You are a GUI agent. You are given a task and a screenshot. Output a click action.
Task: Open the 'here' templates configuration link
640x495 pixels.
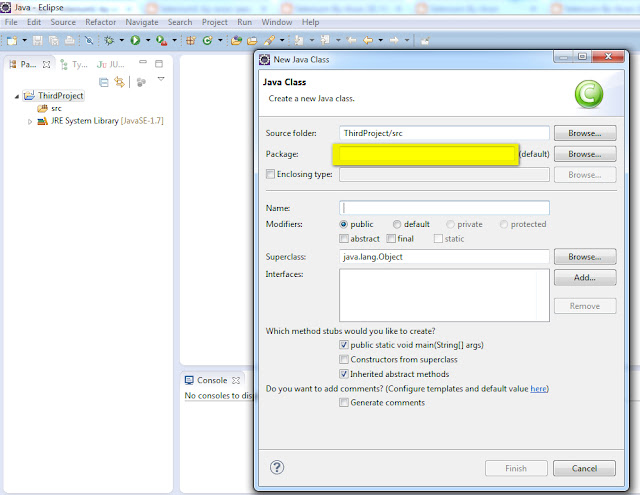tap(538, 389)
